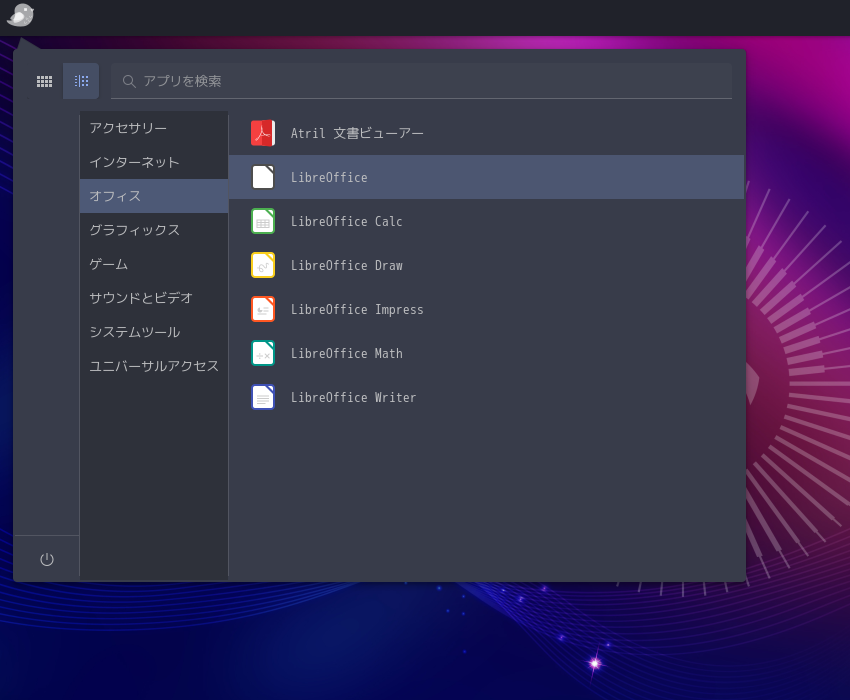The image size is (850, 700).
Task: Click the teal LibreOffice Math icon
Action: coord(263,353)
